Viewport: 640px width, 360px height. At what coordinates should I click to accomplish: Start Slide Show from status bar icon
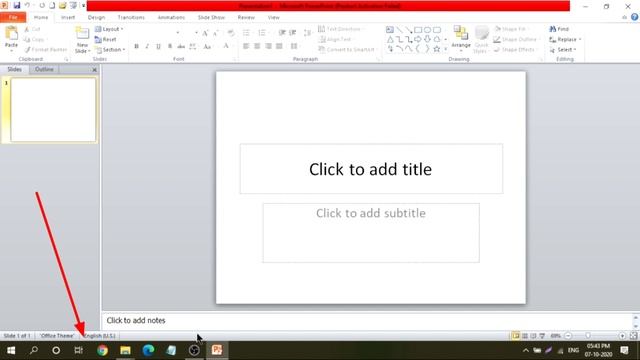[x=542, y=336]
